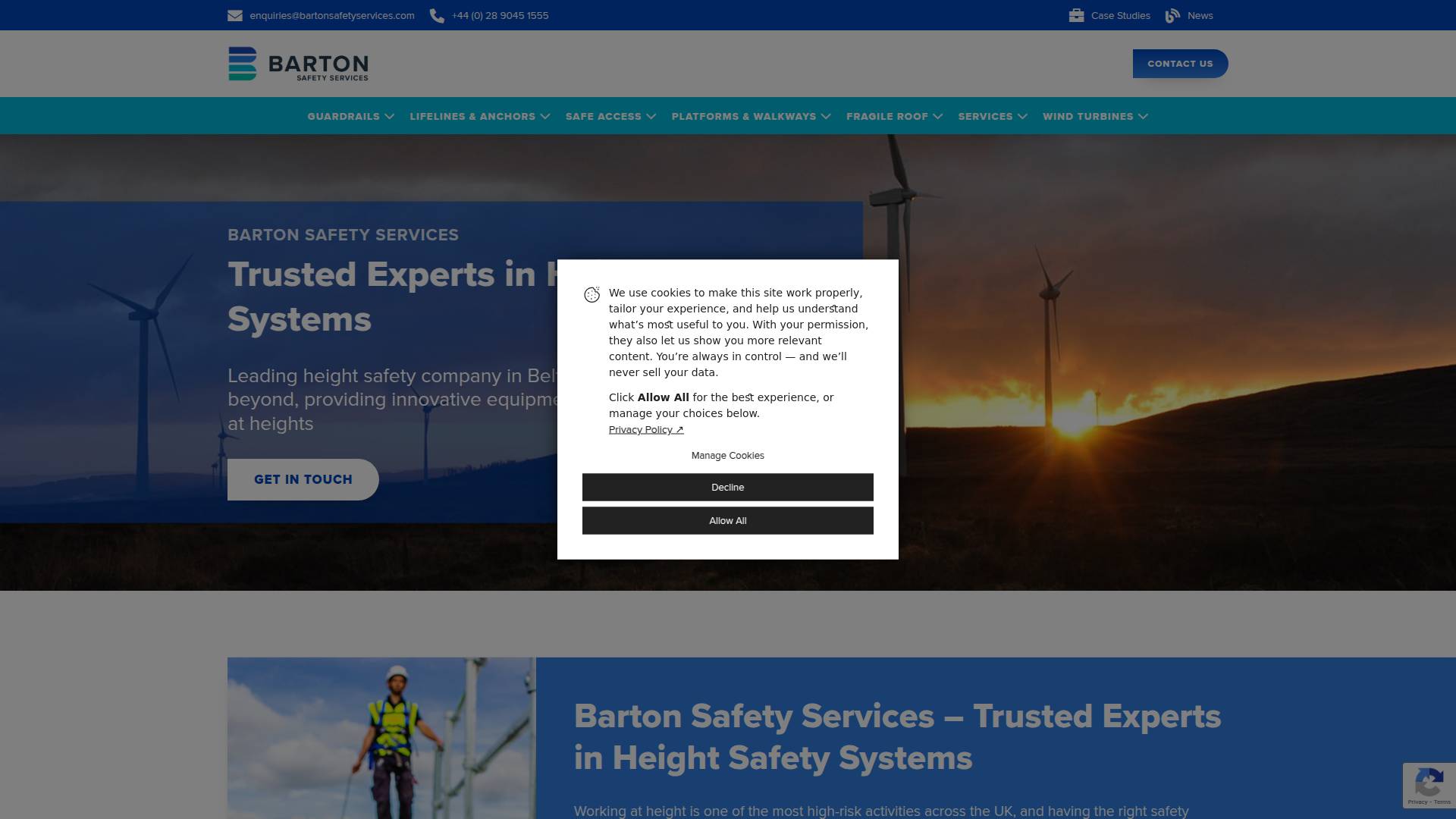Click the reCAPTCHA badge in the corner
The width and height of the screenshot is (1456, 819).
[x=1429, y=785]
